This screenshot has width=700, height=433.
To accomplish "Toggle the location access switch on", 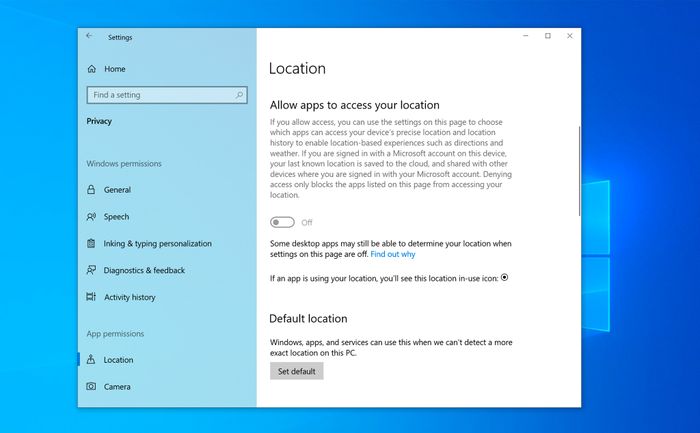I will (282, 222).
